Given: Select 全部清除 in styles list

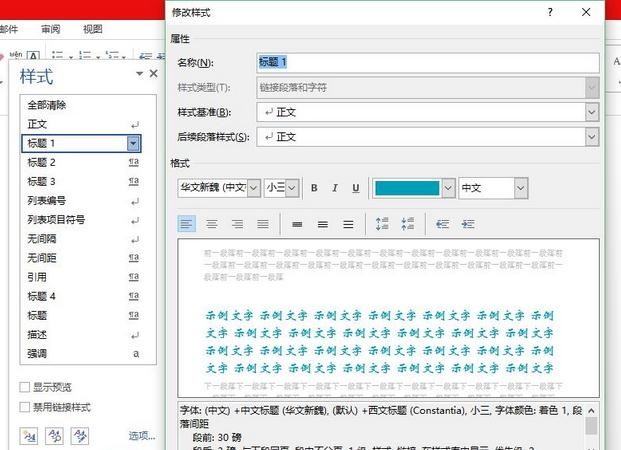Looking at the screenshot, I should 47,105.
